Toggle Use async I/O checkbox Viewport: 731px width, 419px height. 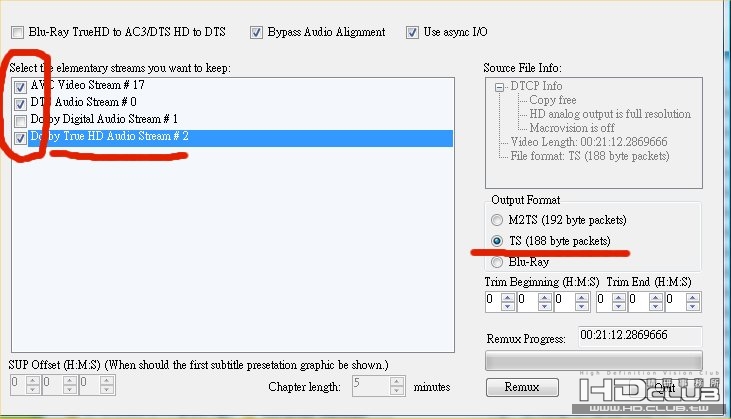point(412,33)
